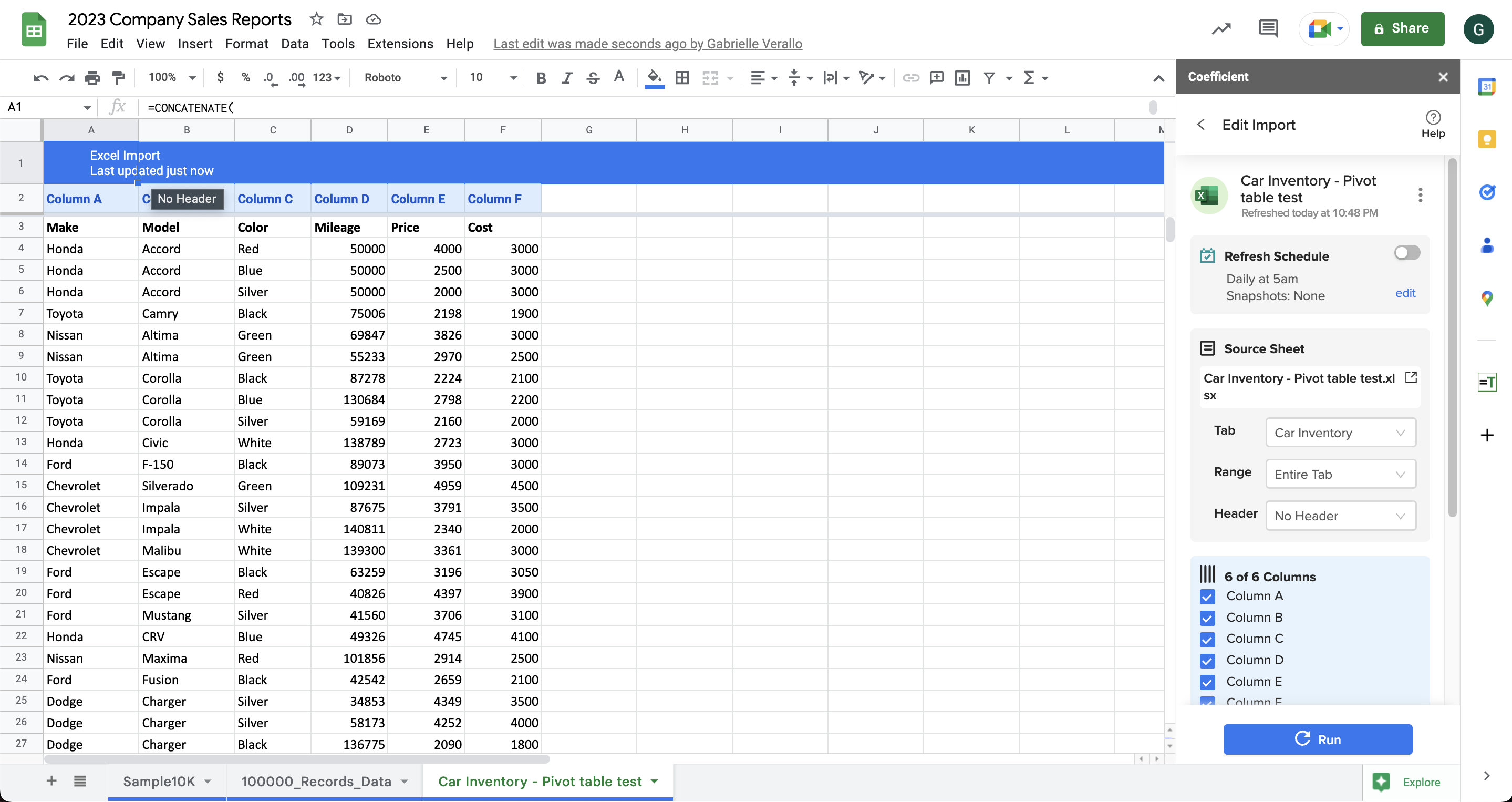Image resolution: width=1512 pixels, height=802 pixels.
Task: Open Google Keep side panel
Action: tap(1486, 139)
